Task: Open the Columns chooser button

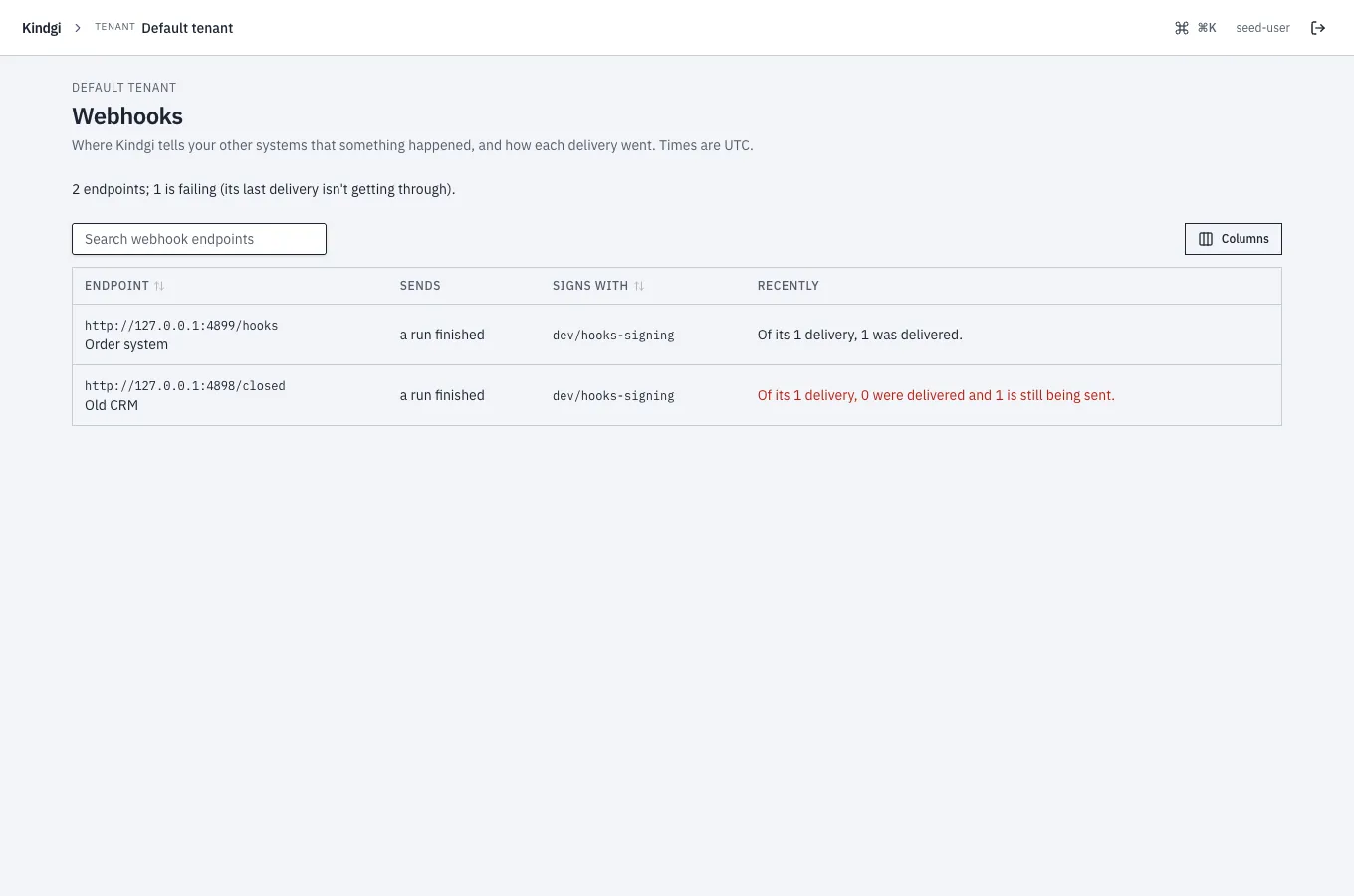Action: [1233, 239]
